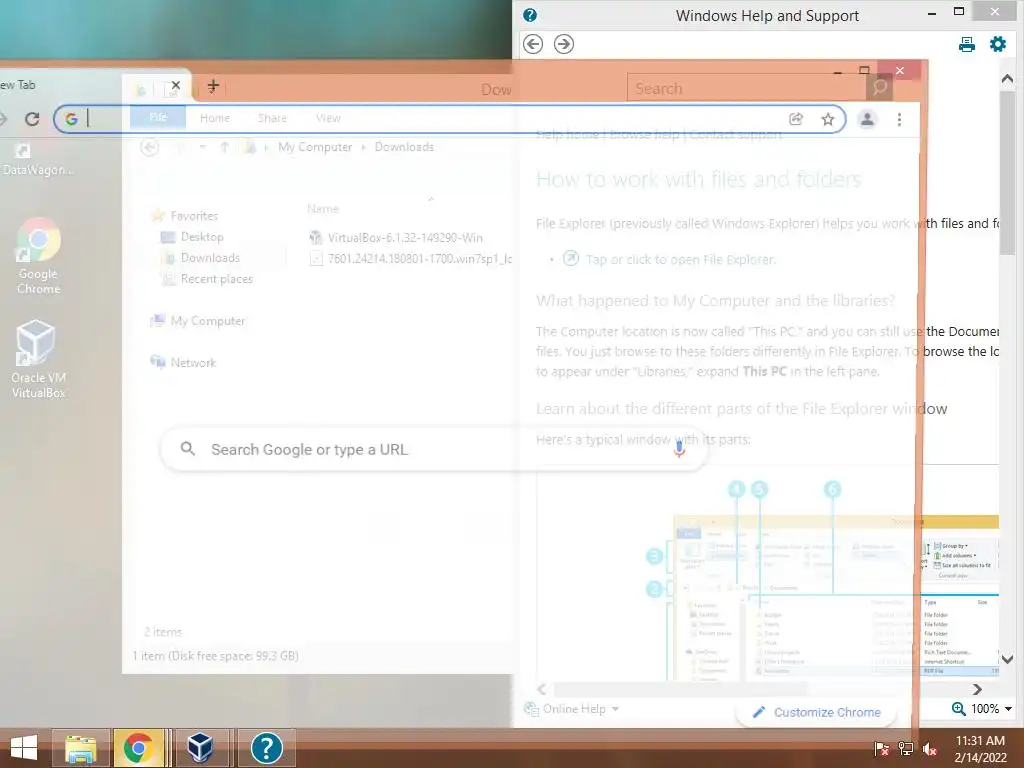Open Chrome three-dot menu
The height and width of the screenshot is (768, 1024).
click(x=899, y=119)
